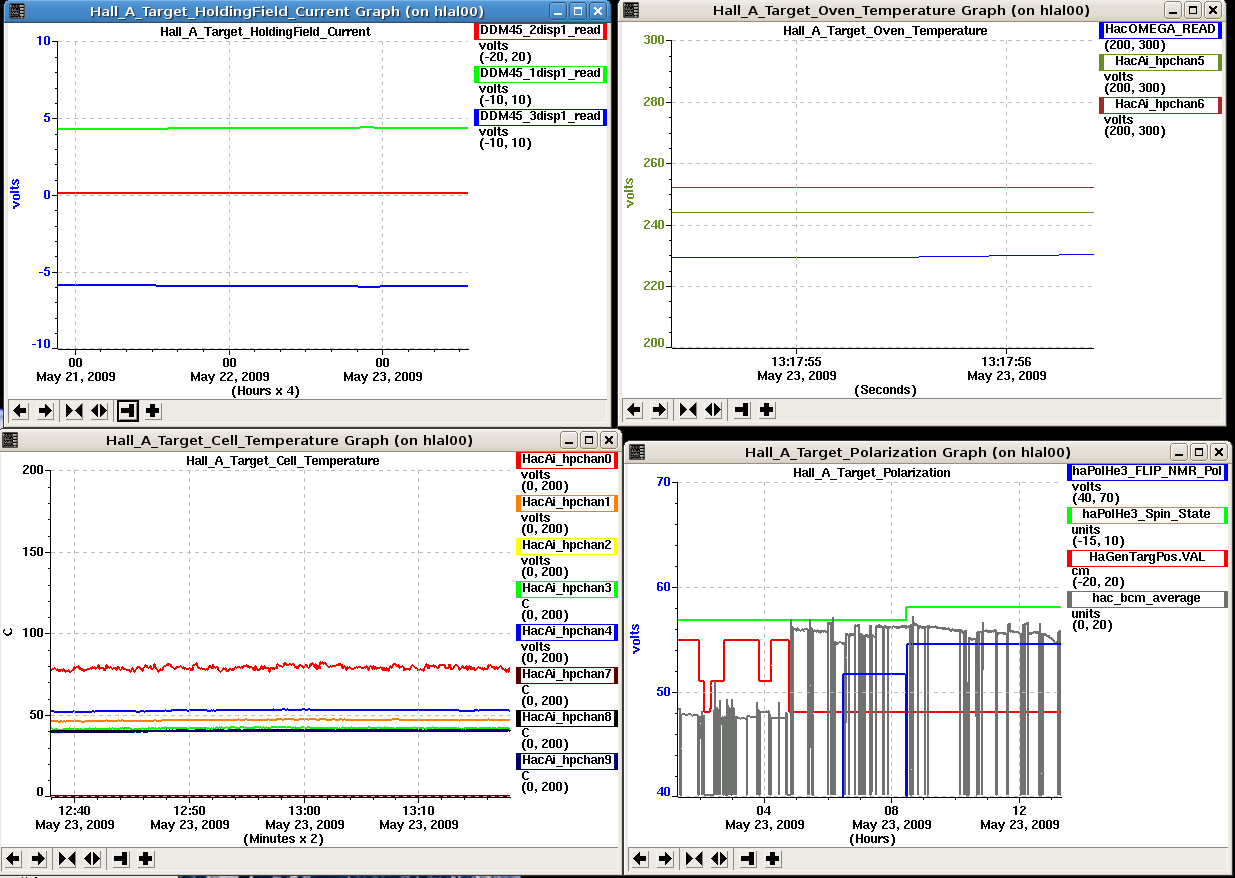The image size is (1235, 878).
Task: Select the HacAi_hpchan8 curve legend
Action: pos(566,718)
